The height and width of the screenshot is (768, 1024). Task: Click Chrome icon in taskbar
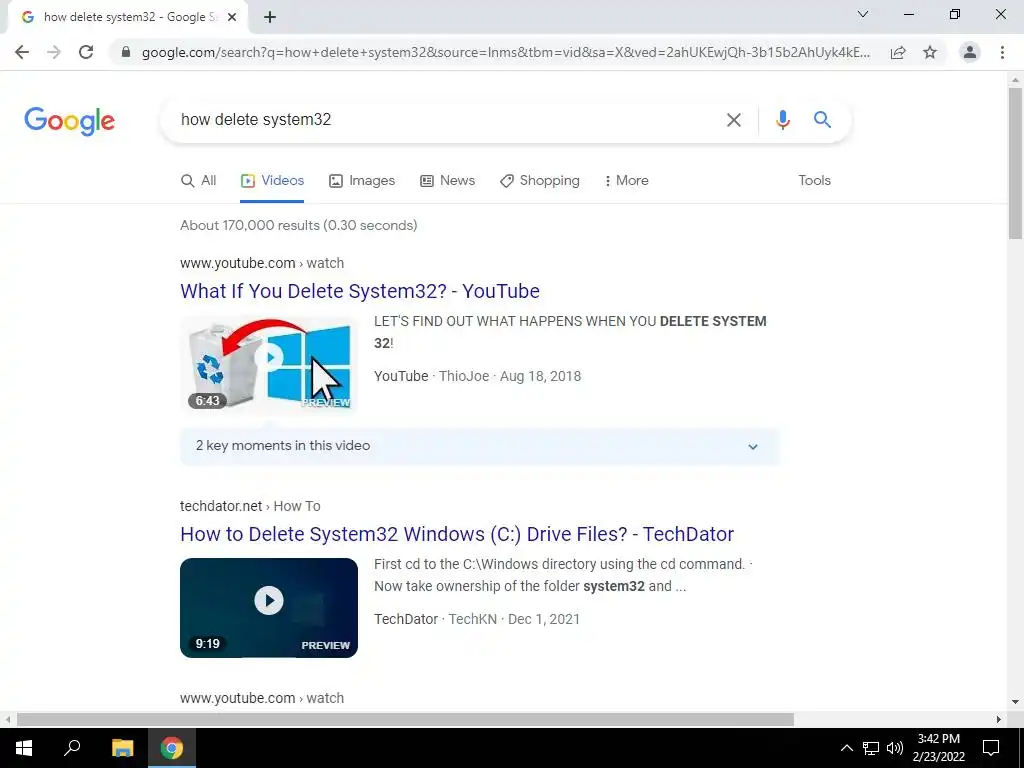click(172, 748)
